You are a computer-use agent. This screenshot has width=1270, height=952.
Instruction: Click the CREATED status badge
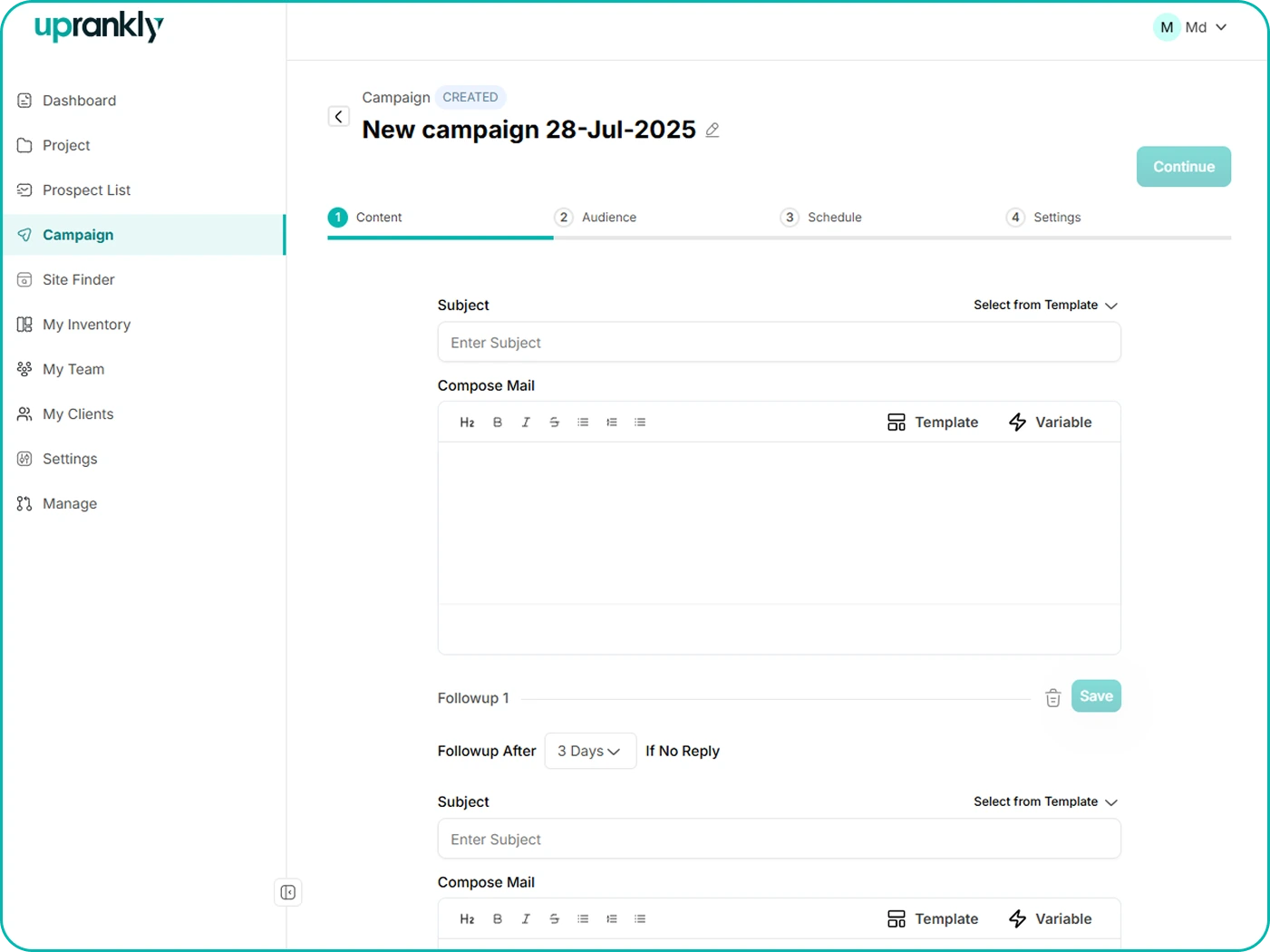pos(470,97)
